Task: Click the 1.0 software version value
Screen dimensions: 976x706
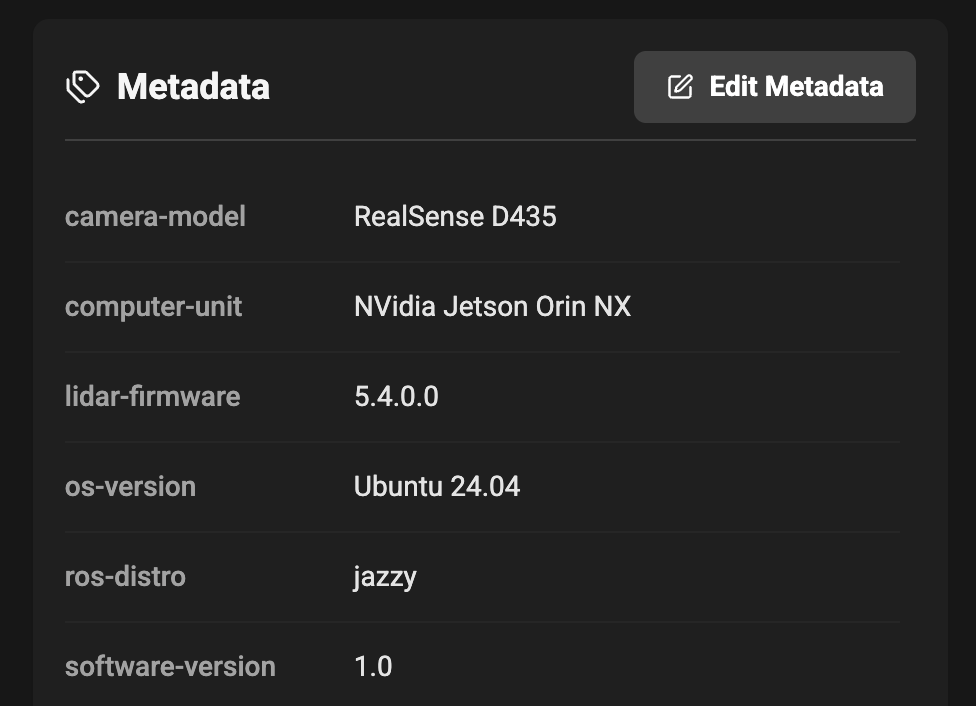Action: tap(372, 666)
